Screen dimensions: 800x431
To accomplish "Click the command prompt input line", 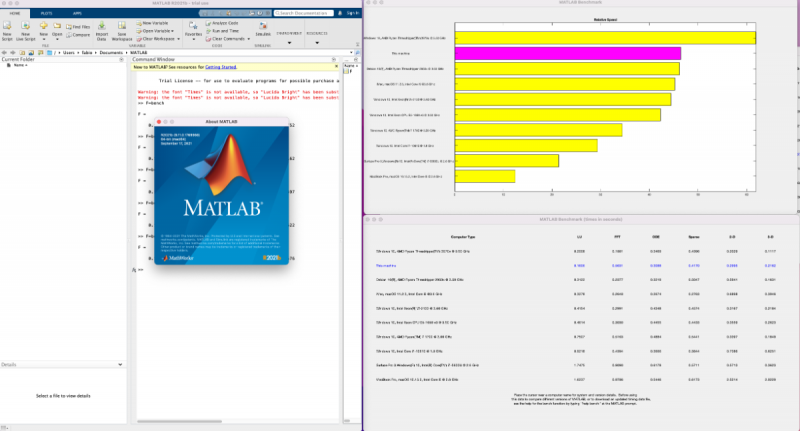I will [x=237, y=269].
